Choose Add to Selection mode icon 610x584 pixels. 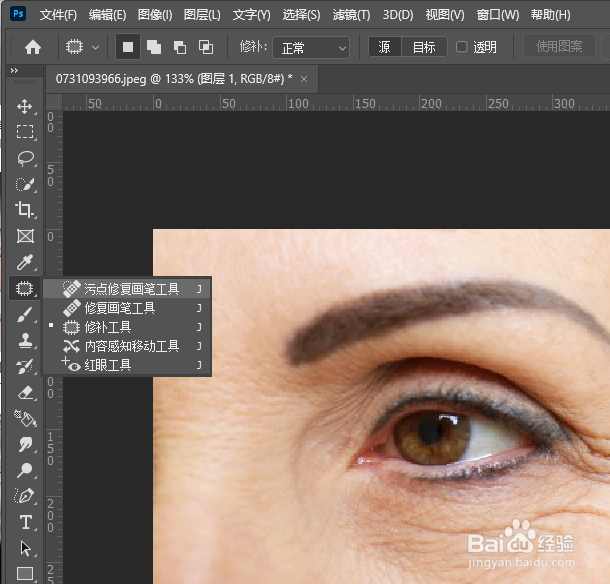(154, 47)
